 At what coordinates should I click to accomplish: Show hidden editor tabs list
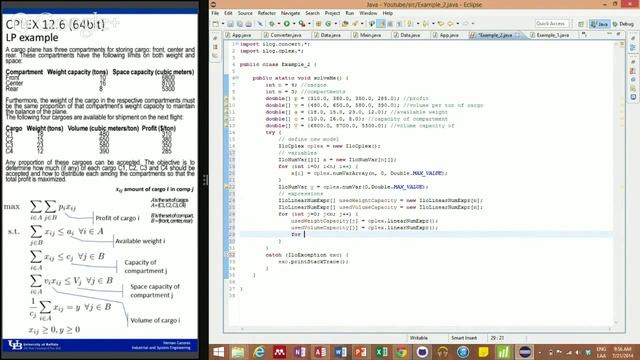(584, 35)
